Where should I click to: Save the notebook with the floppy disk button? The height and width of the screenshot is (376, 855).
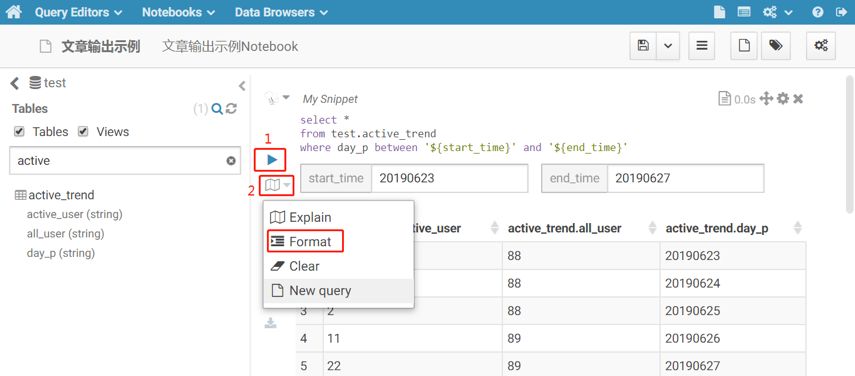(x=643, y=46)
